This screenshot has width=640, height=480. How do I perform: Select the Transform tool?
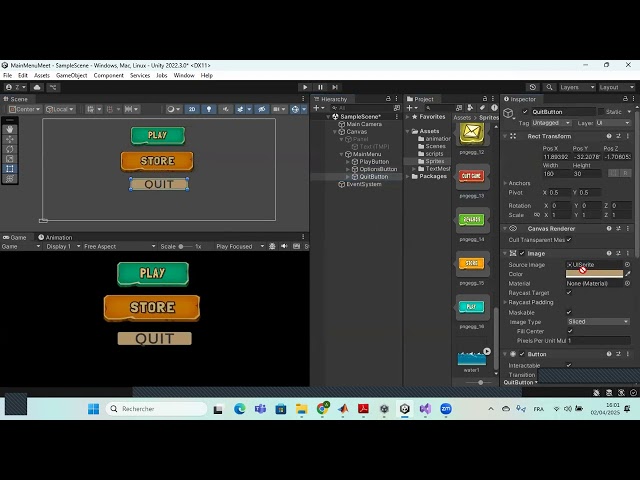coord(10,178)
